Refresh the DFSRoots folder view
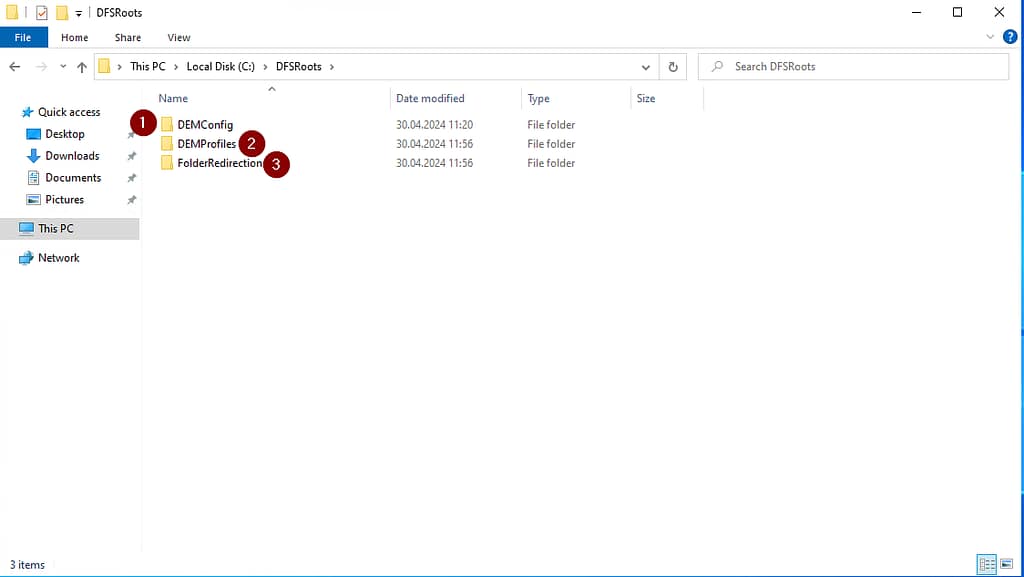The image size is (1024, 577). point(673,67)
